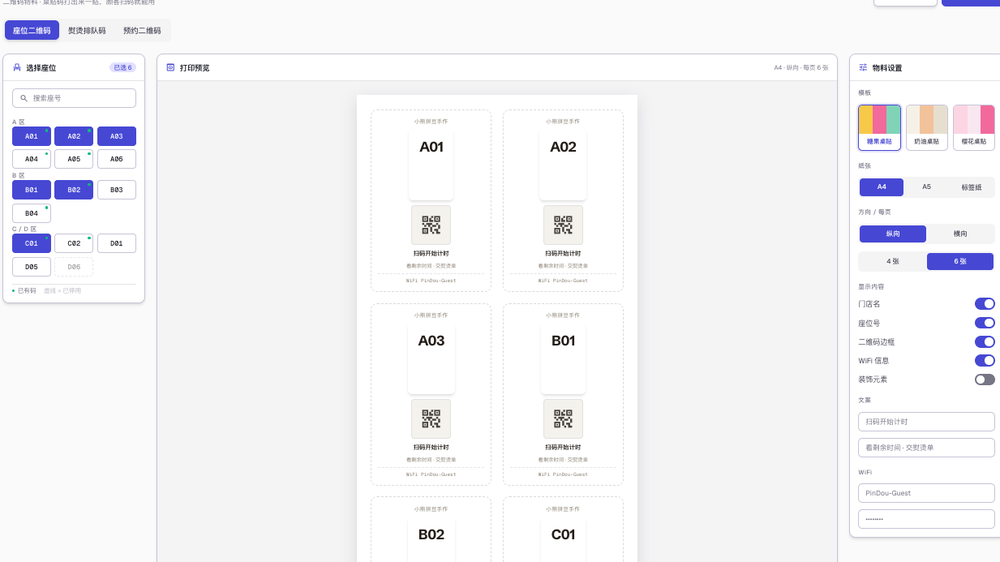Choose 6 张 per page
This screenshot has width=1000, height=562.
[960, 262]
